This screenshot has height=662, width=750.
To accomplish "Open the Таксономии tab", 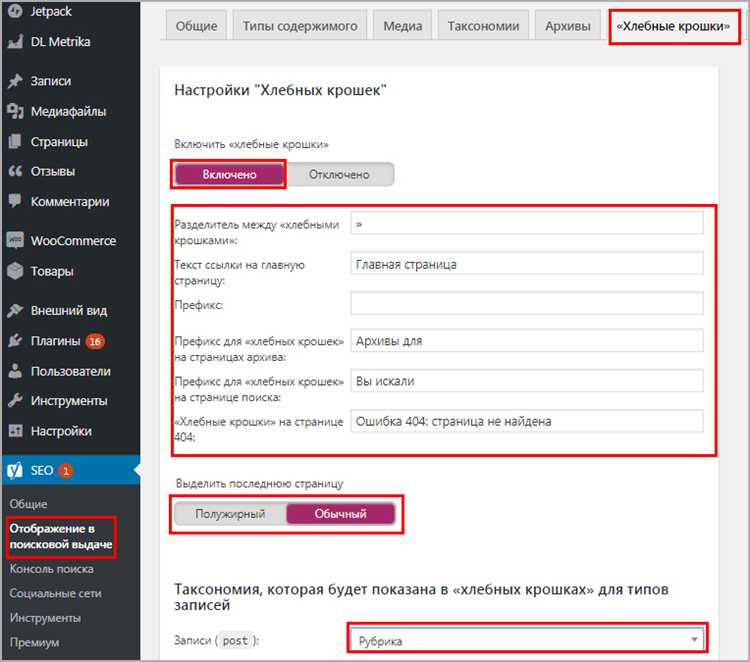I will pos(483,26).
